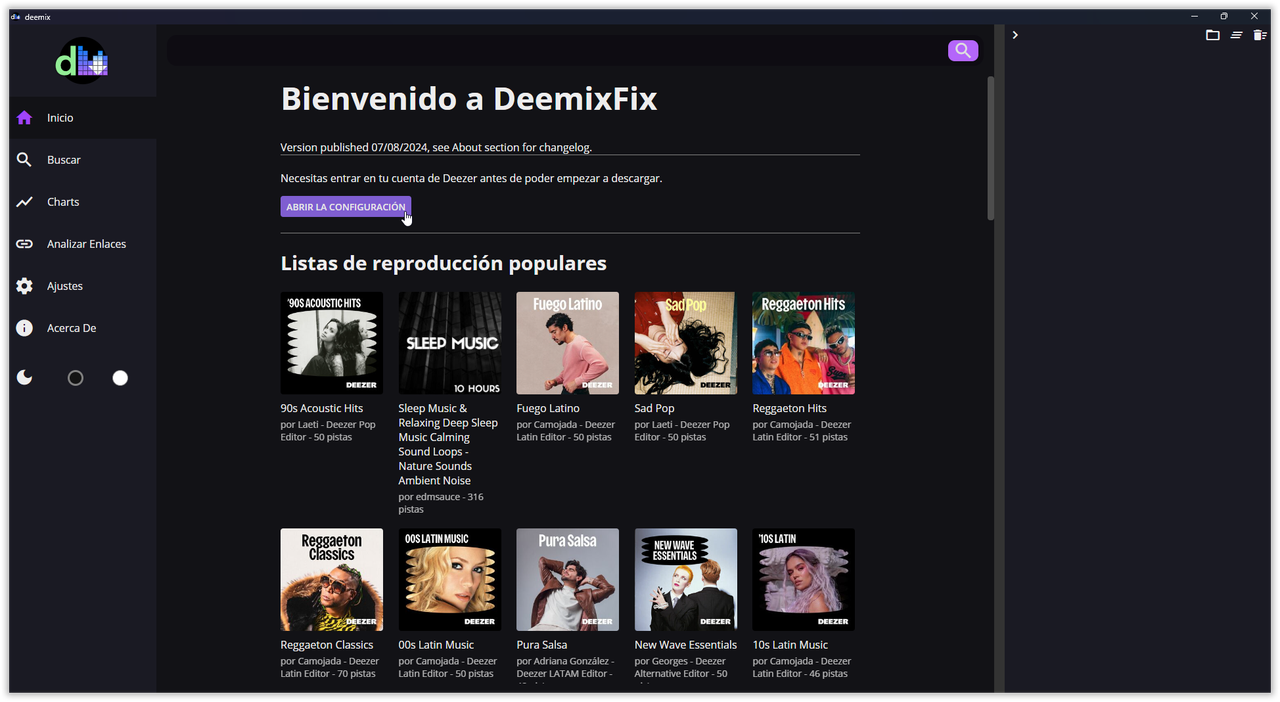The height and width of the screenshot is (702, 1280).
Task: Click the 90s Acoustic Hits title
Action: [x=322, y=409]
